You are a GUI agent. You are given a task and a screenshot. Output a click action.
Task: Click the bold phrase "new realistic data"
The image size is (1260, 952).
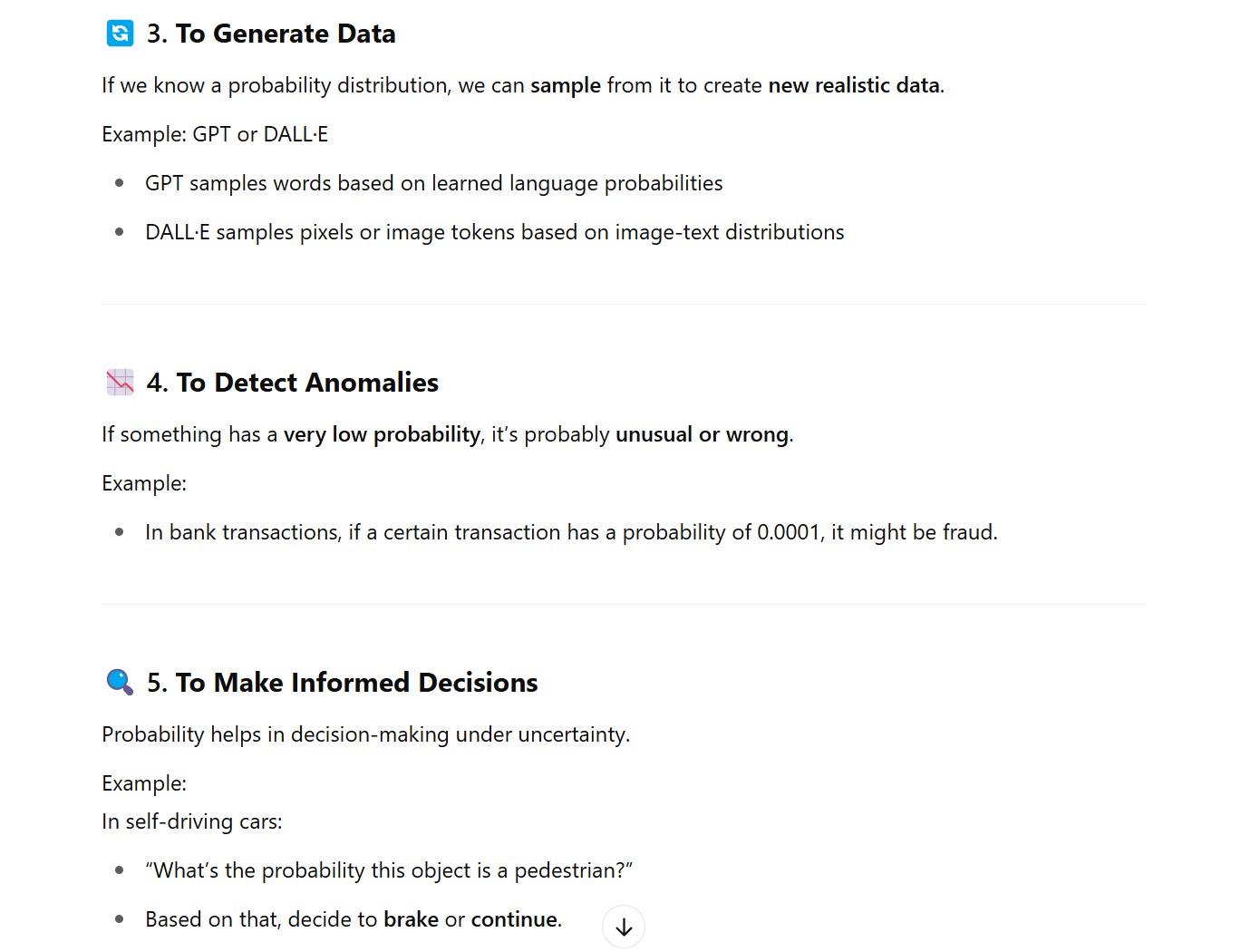coord(853,85)
